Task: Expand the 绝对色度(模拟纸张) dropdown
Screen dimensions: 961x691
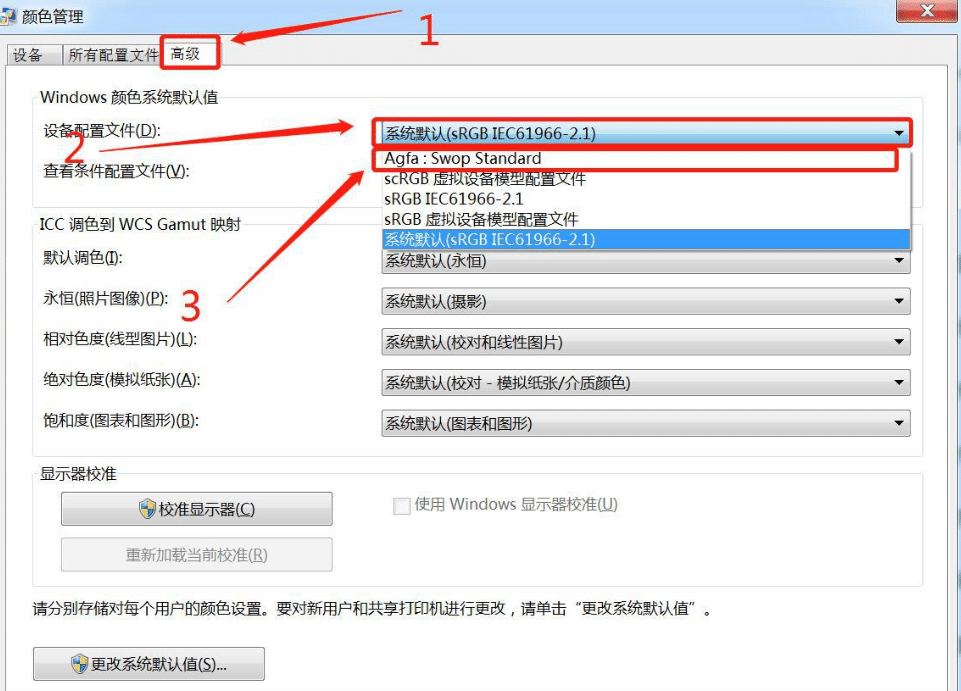Action: coord(899,382)
